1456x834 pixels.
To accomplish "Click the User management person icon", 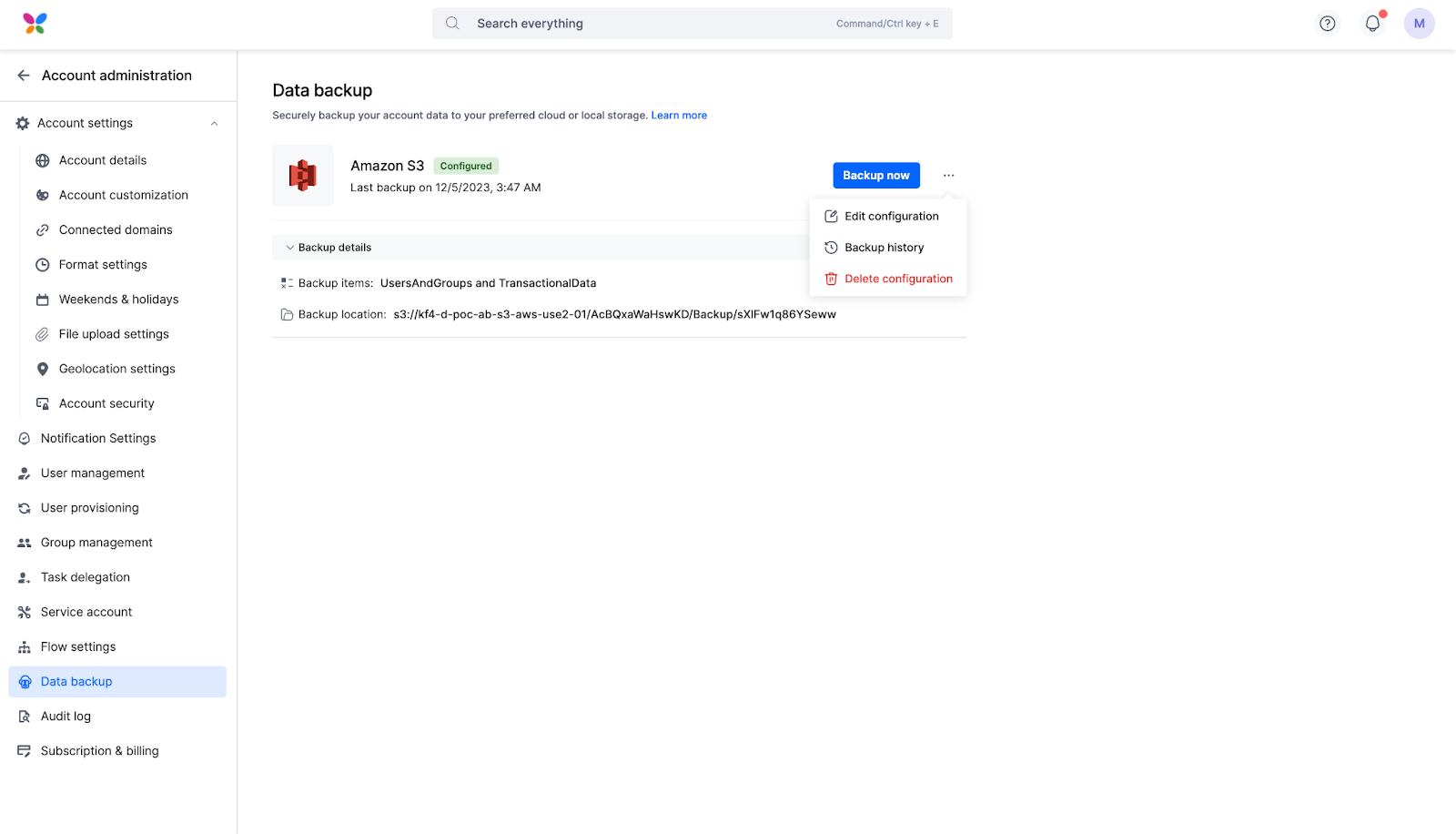I will pyautogui.click(x=25, y=473).
